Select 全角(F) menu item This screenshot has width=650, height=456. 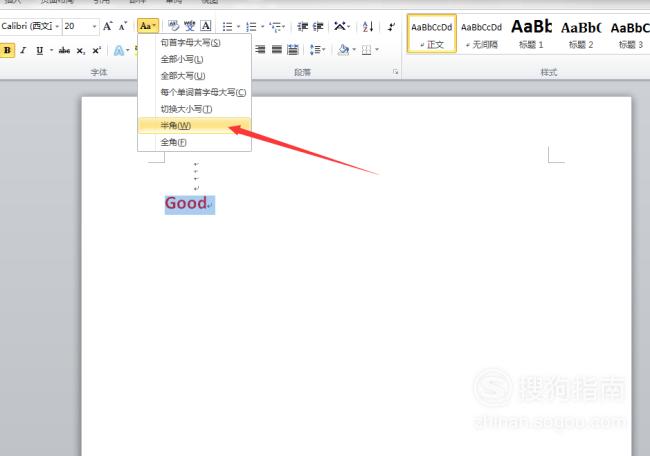pyautogui.click(x=194, y=142)
